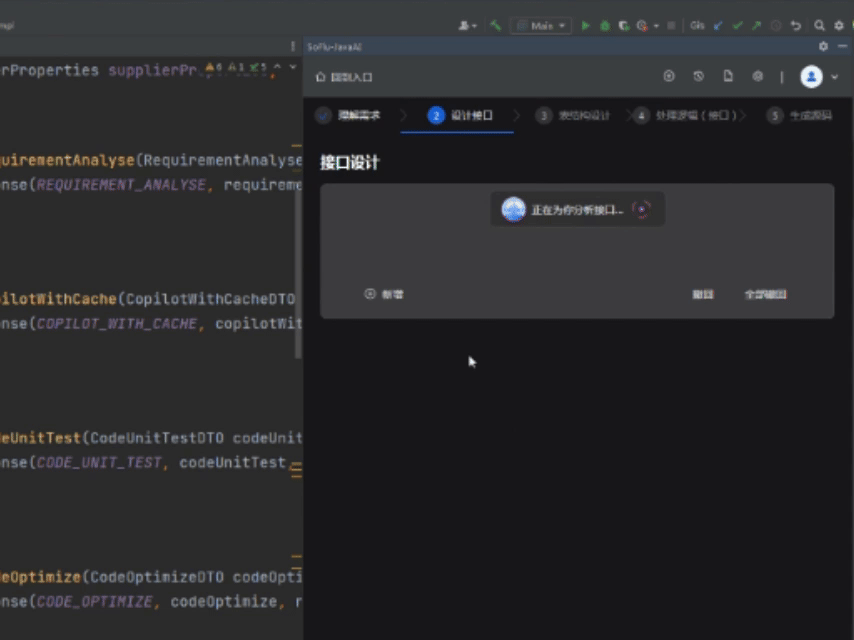Open the help lifebuoy icon in plugin header

click(x=758, y=76)
